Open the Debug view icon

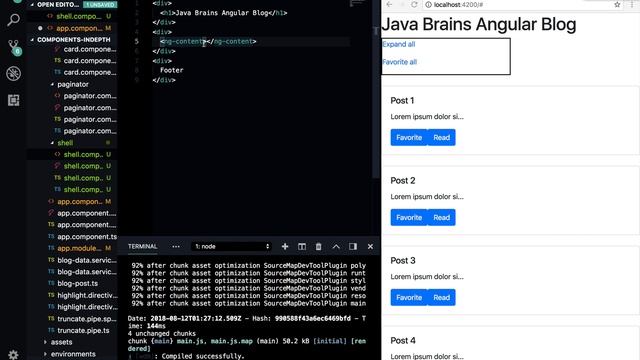(x=13, y=73)
